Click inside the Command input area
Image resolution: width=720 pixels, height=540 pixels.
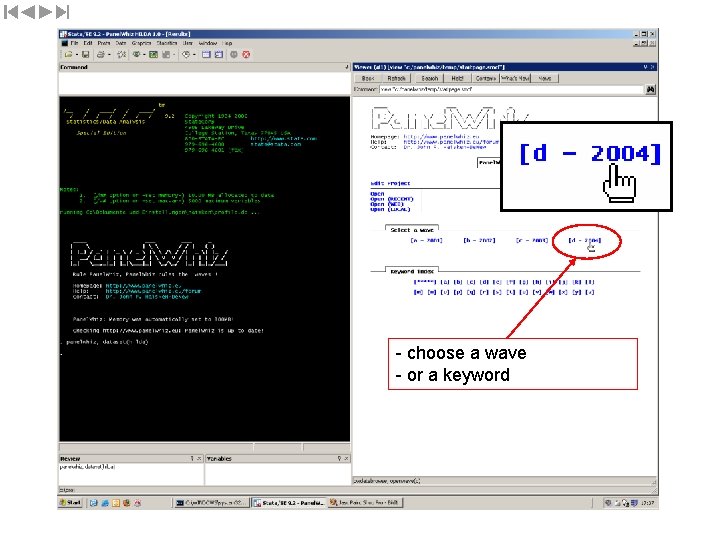(204, 83)
